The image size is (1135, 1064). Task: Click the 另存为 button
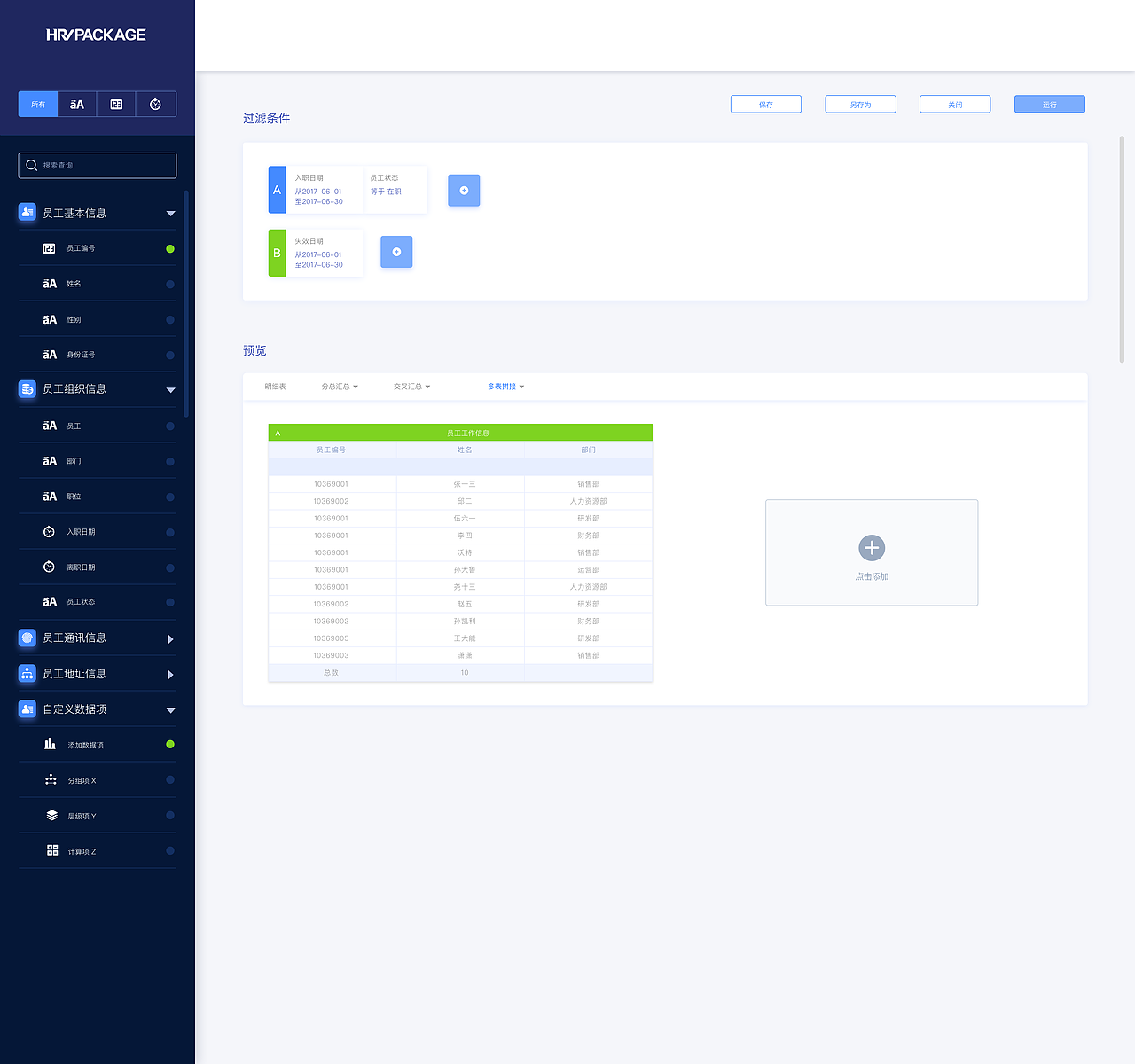coord(860,105)
